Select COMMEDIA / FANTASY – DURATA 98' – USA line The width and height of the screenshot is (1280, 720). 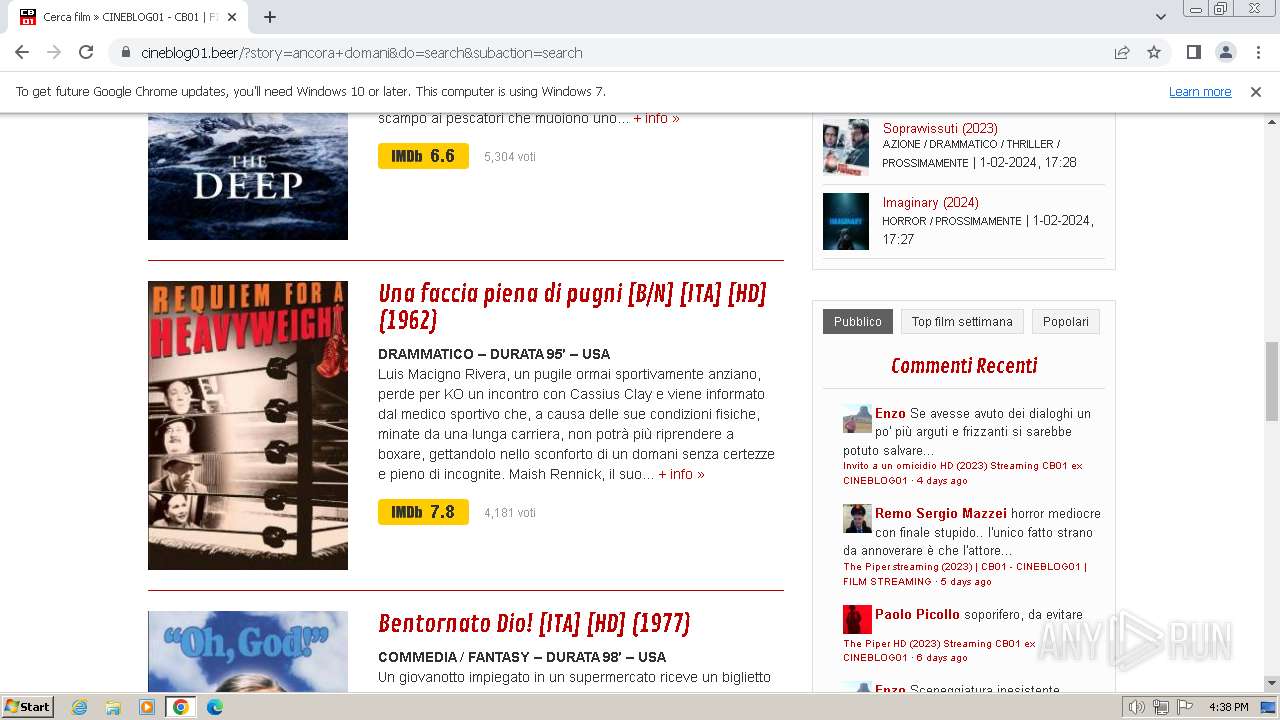pyautogui.click(x=522, y=657)
